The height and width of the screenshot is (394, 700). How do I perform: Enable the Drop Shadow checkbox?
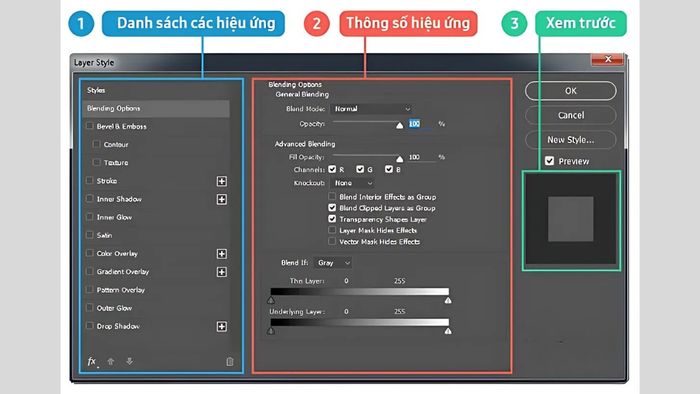pyautogui.click(x=89, y=326)
